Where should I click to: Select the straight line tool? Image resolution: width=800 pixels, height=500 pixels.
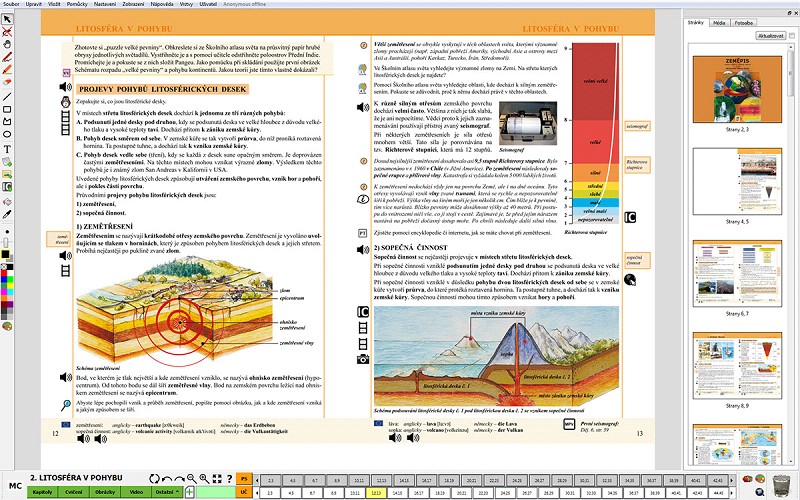7,96
